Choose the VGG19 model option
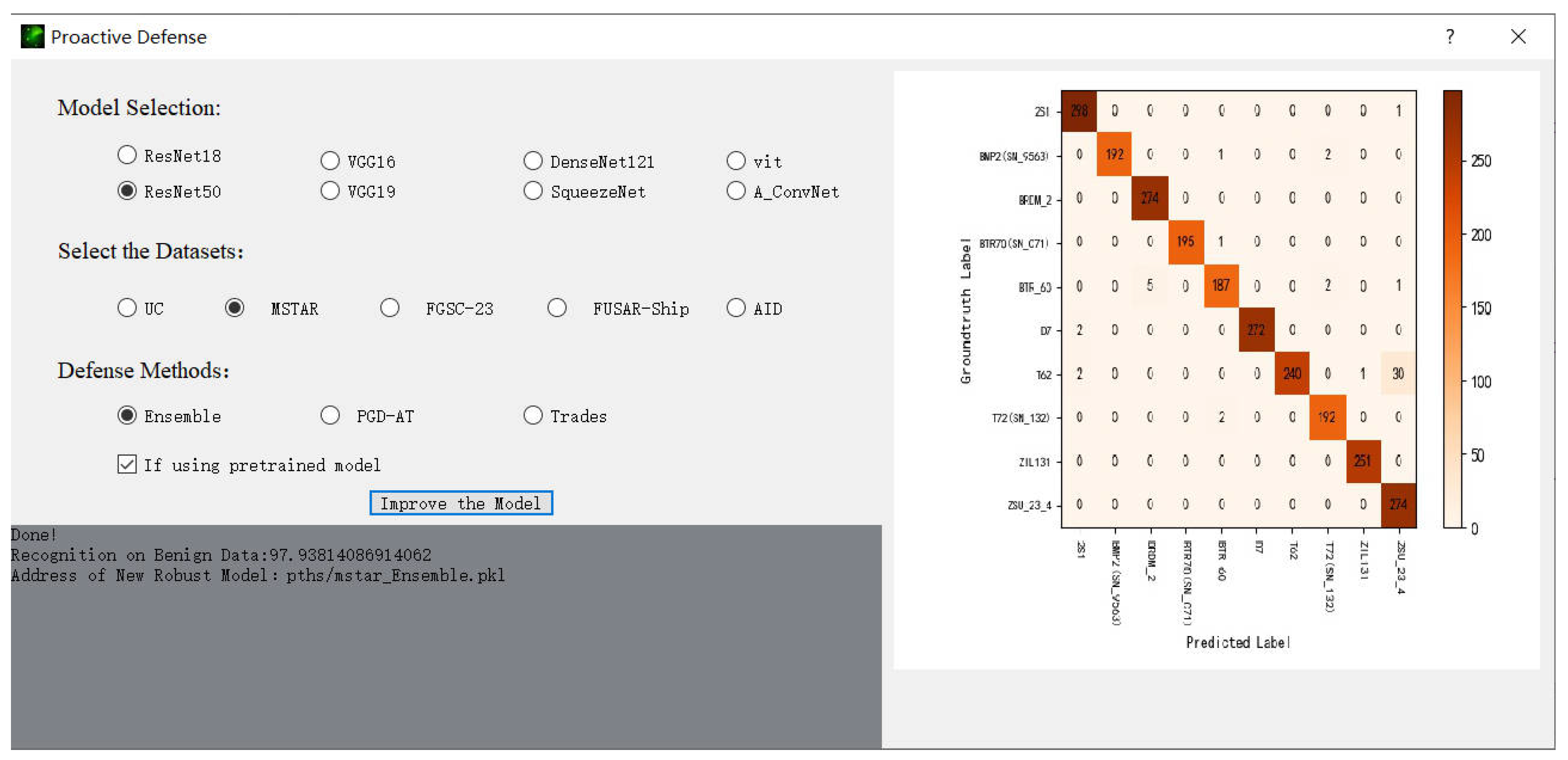 pyautogui.click(x=330, y=191)
